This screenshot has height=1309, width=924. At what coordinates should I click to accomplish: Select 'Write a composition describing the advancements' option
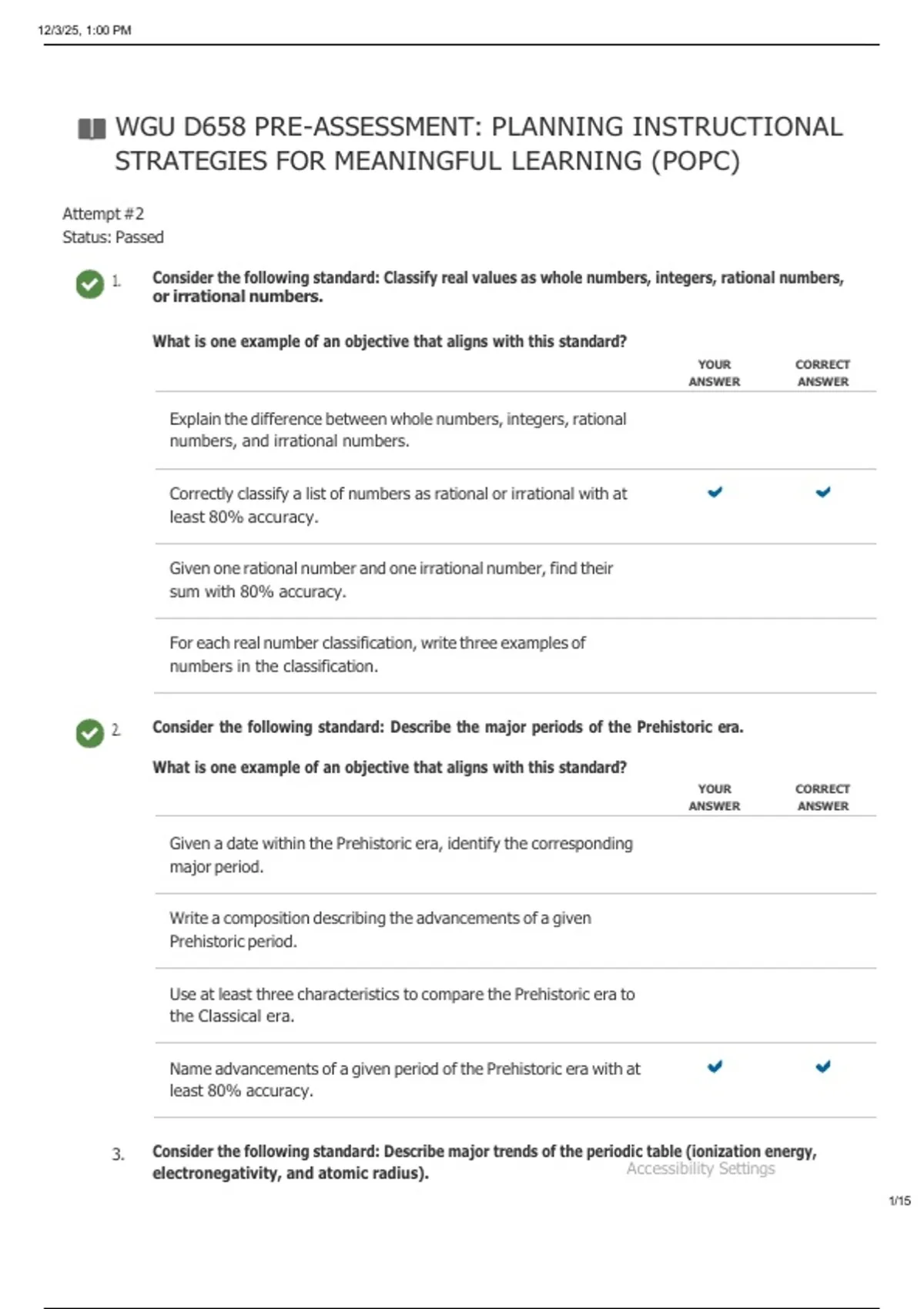(380, 929)
